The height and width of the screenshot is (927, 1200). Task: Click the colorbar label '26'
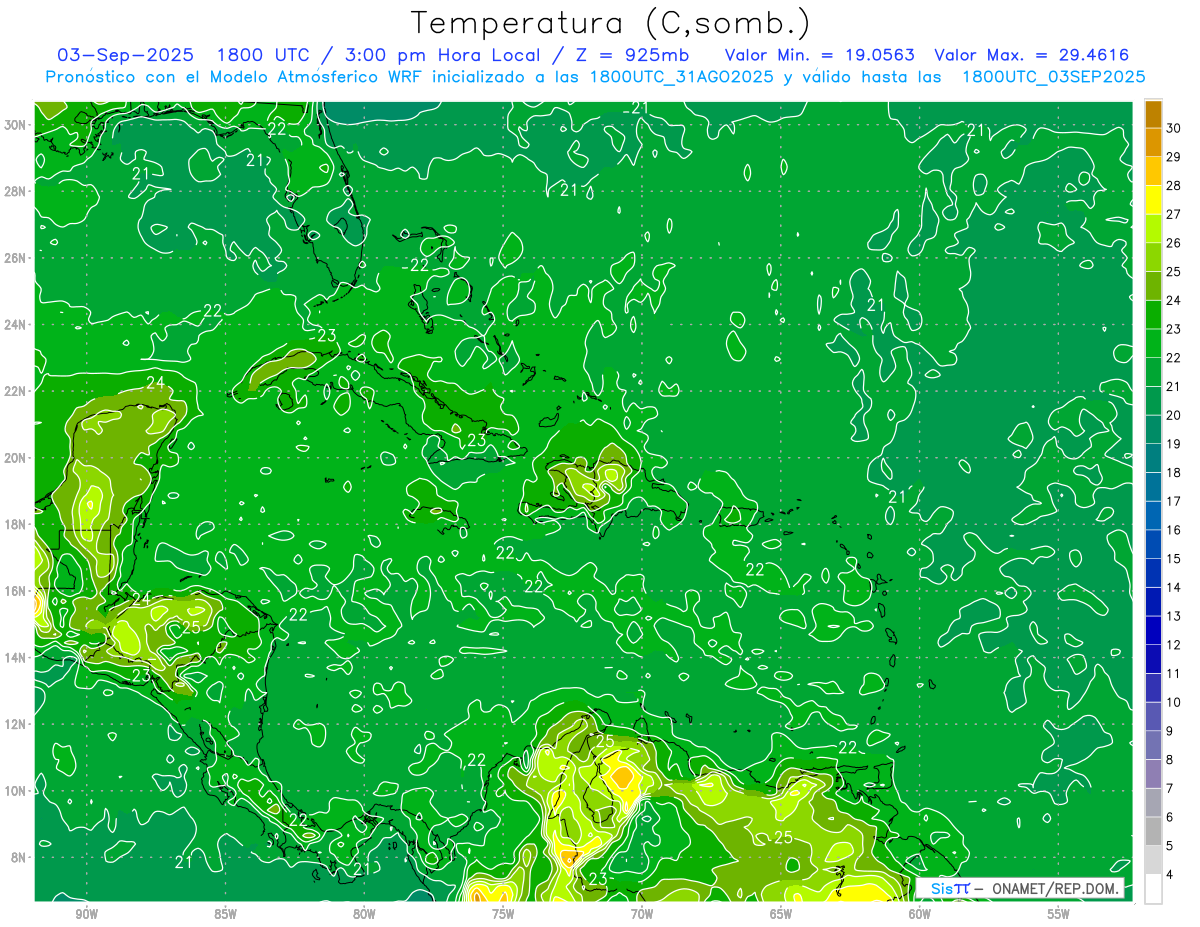[x=1174, y=243]
